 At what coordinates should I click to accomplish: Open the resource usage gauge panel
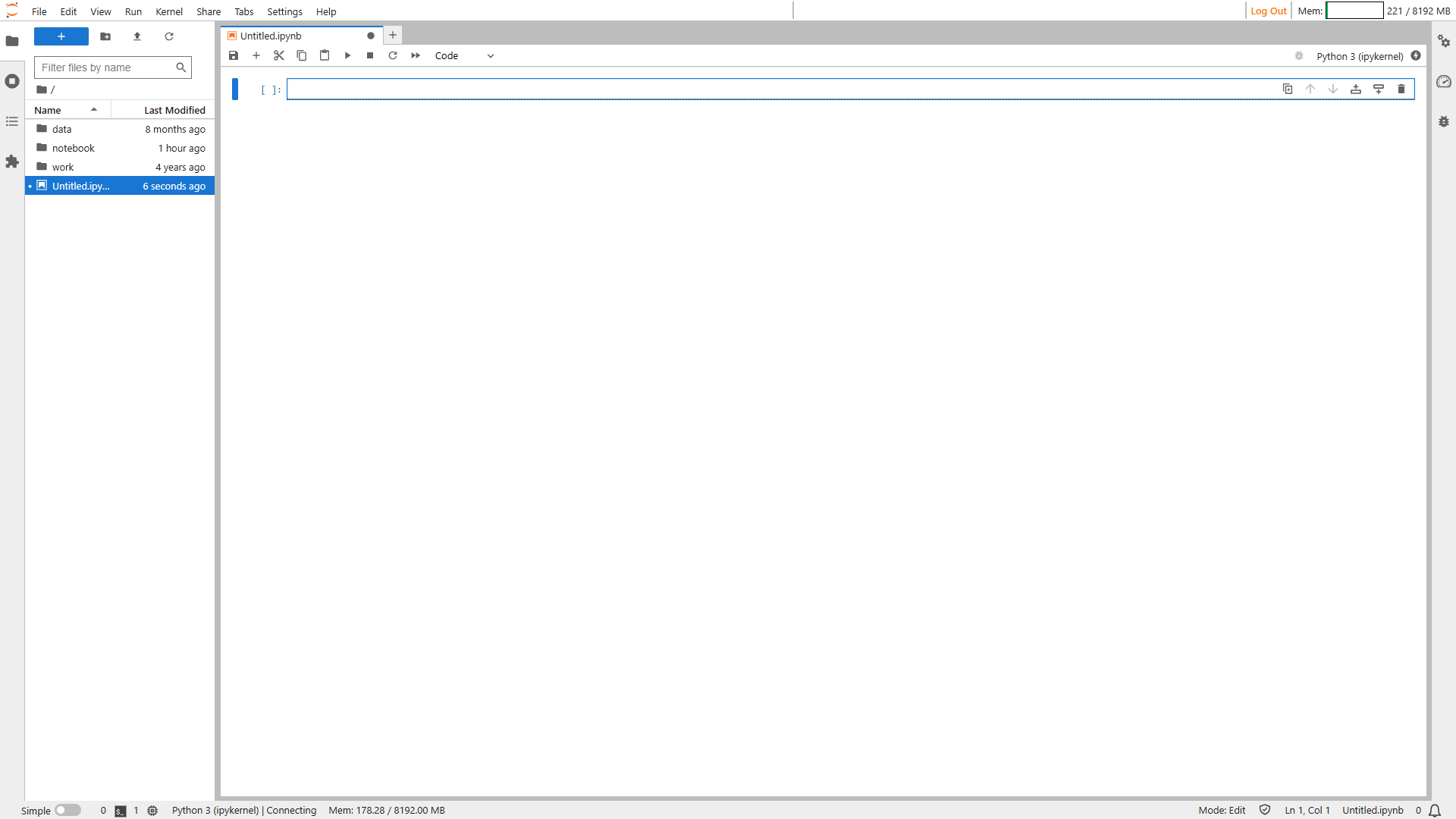pos(1444,81)
